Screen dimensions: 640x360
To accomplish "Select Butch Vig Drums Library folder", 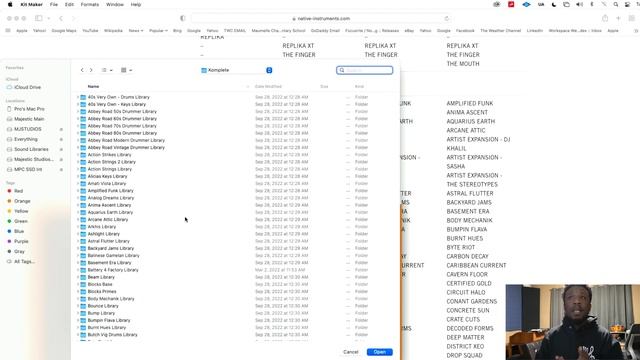I will pos(112,335).
